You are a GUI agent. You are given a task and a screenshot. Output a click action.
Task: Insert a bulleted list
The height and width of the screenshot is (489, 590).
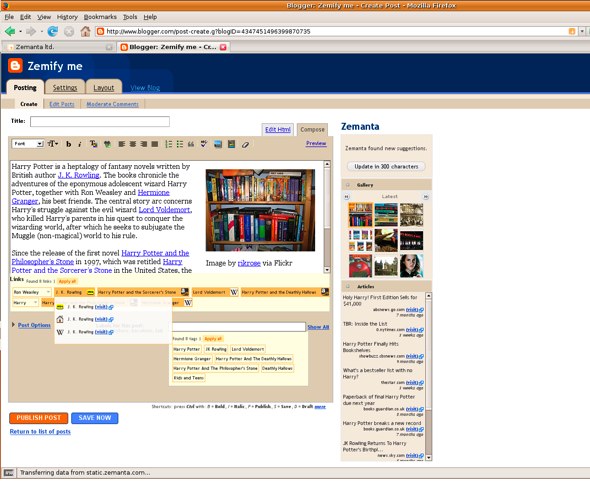tap(180, 144)
